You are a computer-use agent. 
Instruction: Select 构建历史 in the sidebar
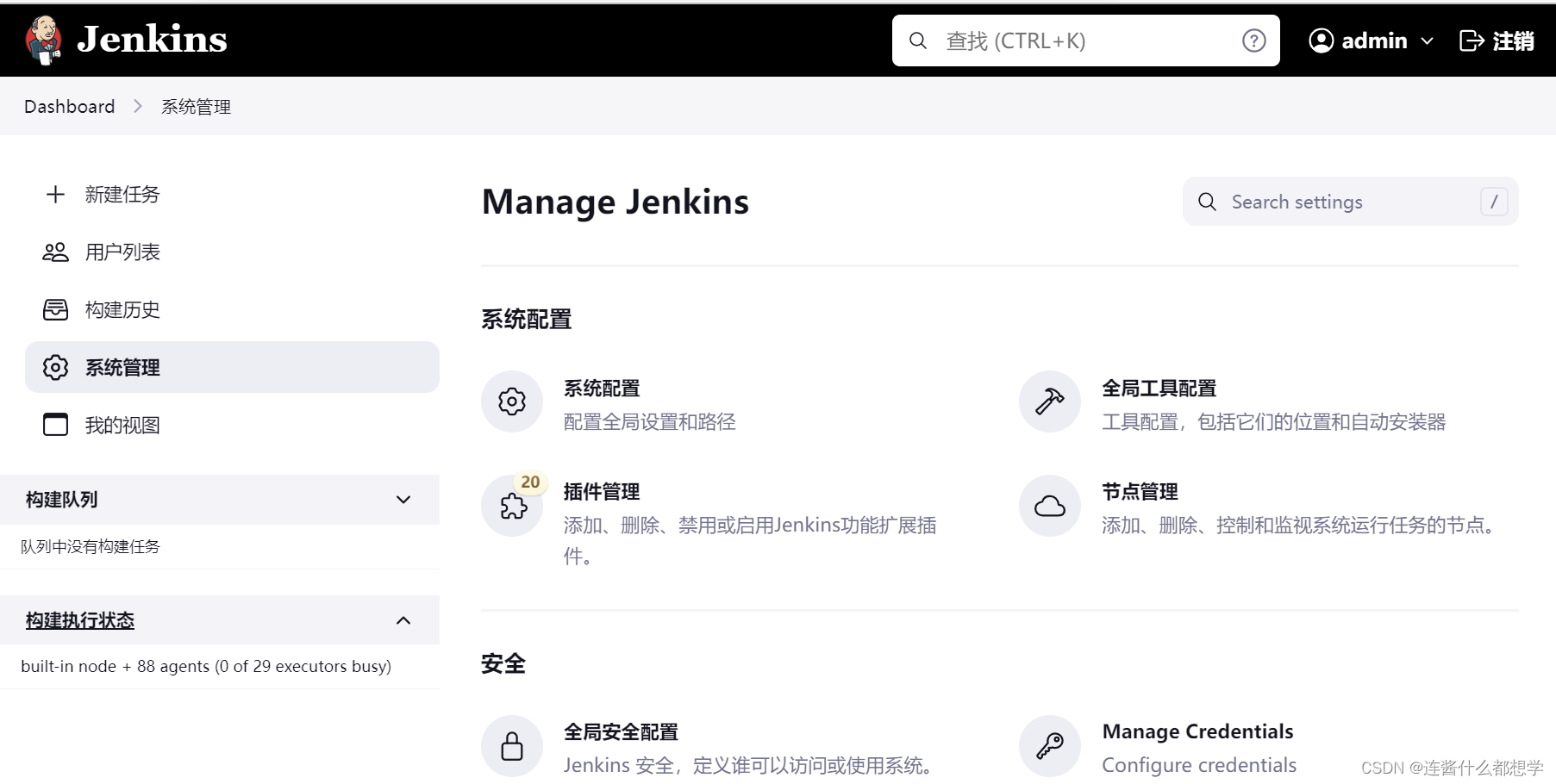tap(121, 309)
